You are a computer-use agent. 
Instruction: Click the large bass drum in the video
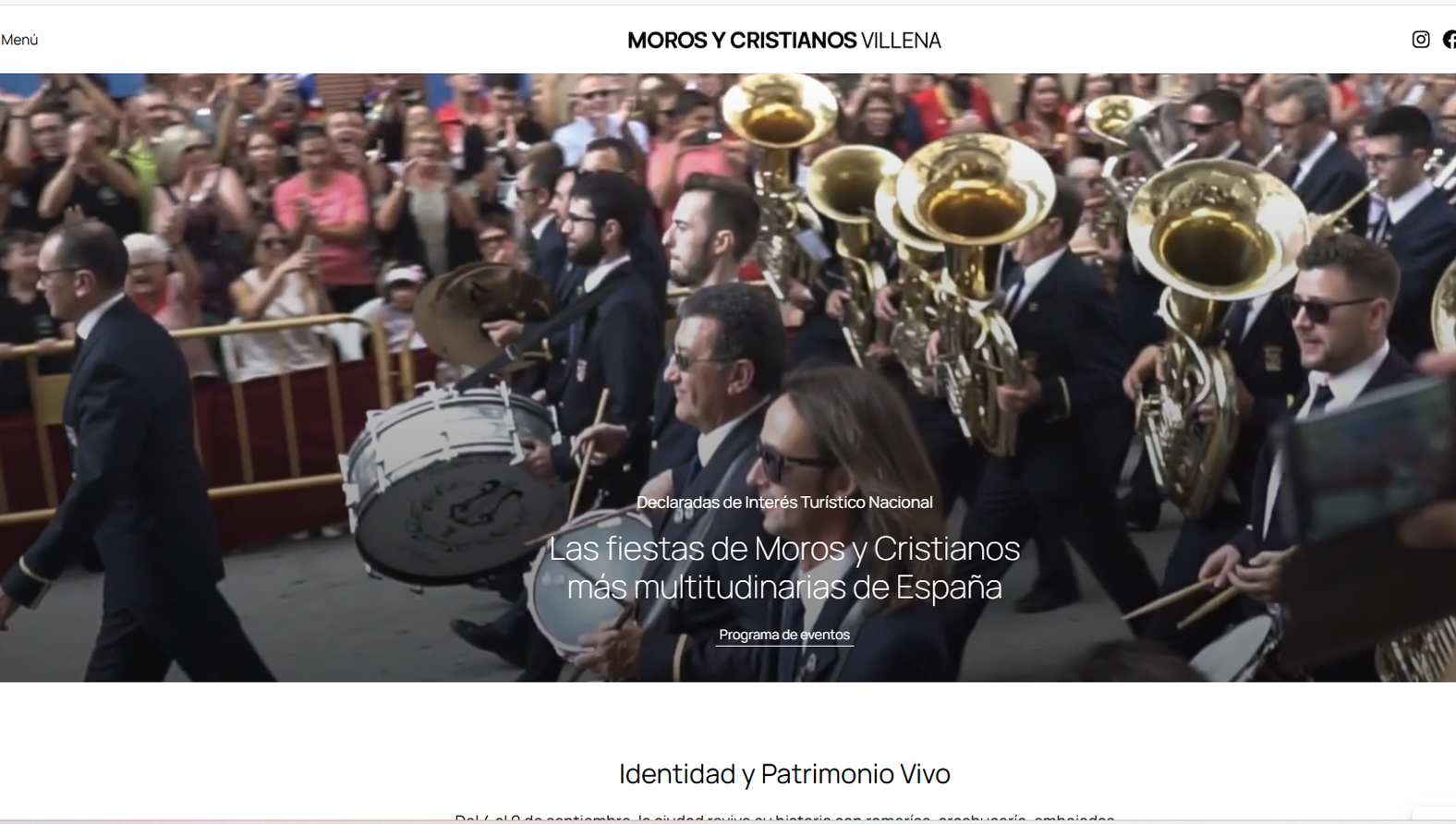pyautogui.click(x=453, y=485)
